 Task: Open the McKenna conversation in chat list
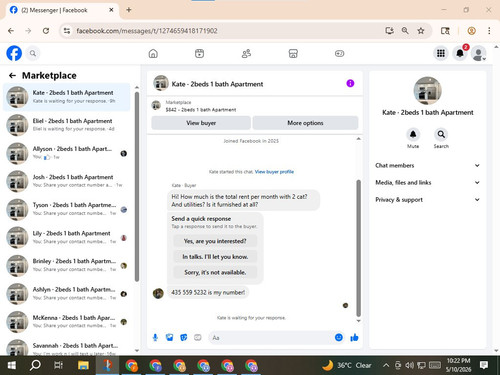click(x=67, y=321)
